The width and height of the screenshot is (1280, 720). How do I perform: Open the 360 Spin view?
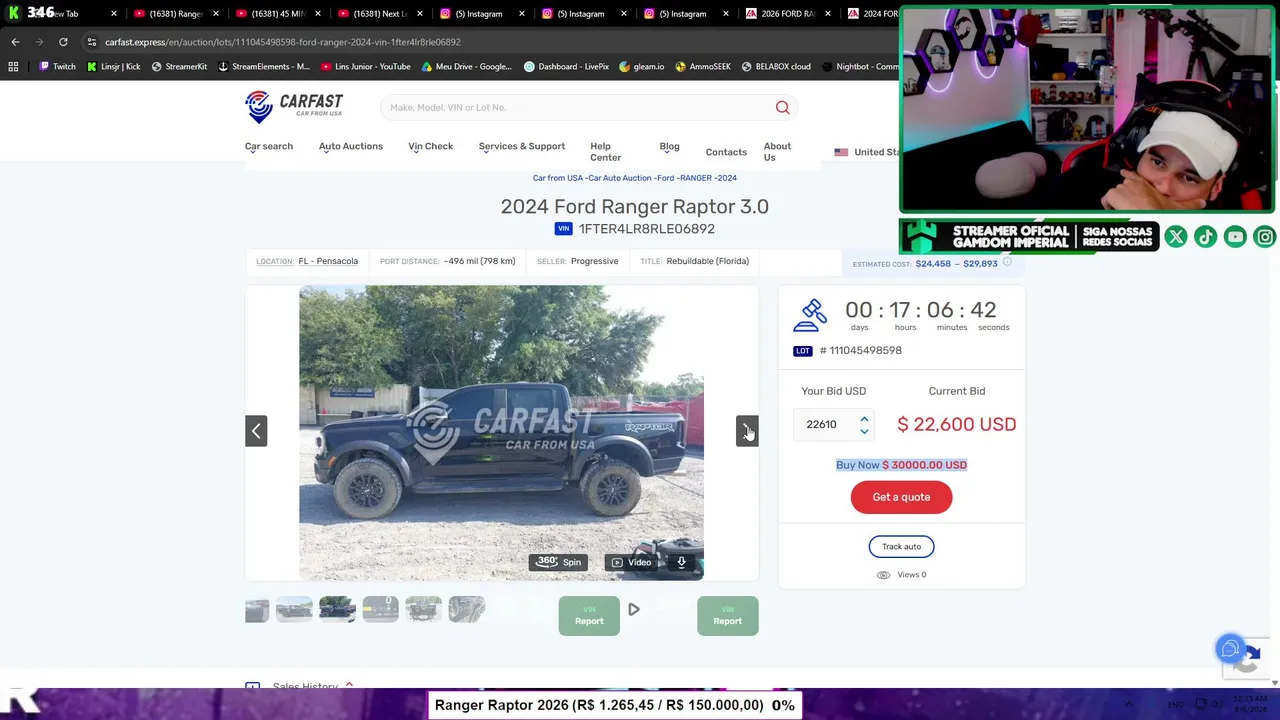559,562
